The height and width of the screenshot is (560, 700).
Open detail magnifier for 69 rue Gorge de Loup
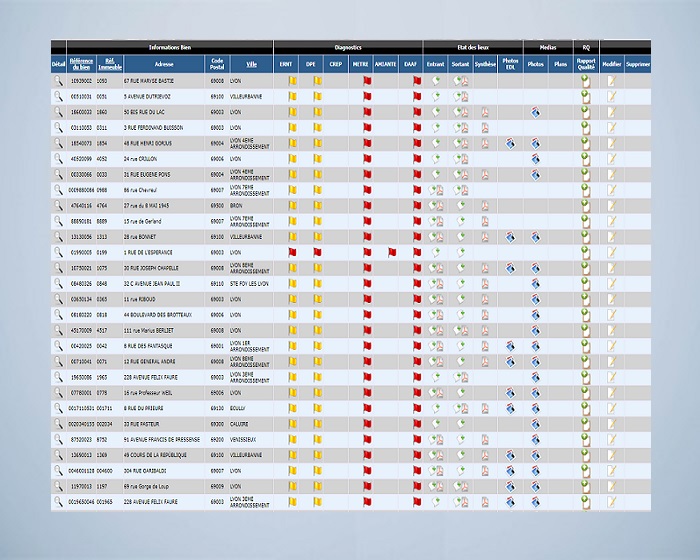pyautogui.click(x=58, y=486)
